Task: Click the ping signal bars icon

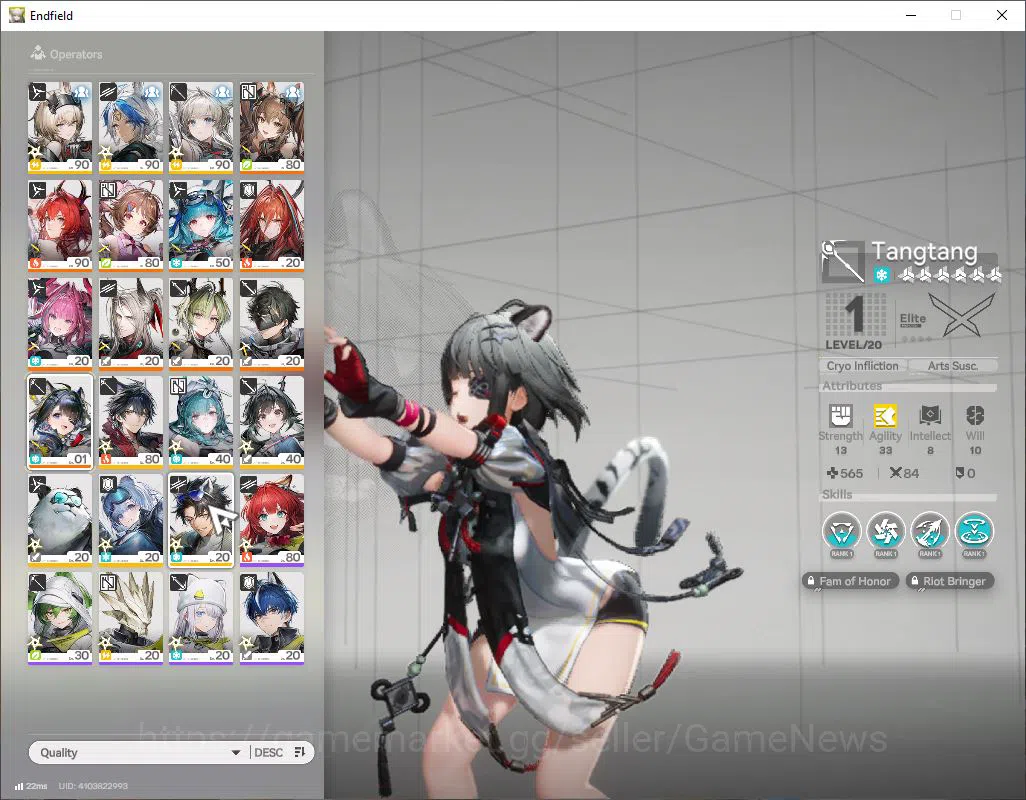Action: (x=19, y=786)
